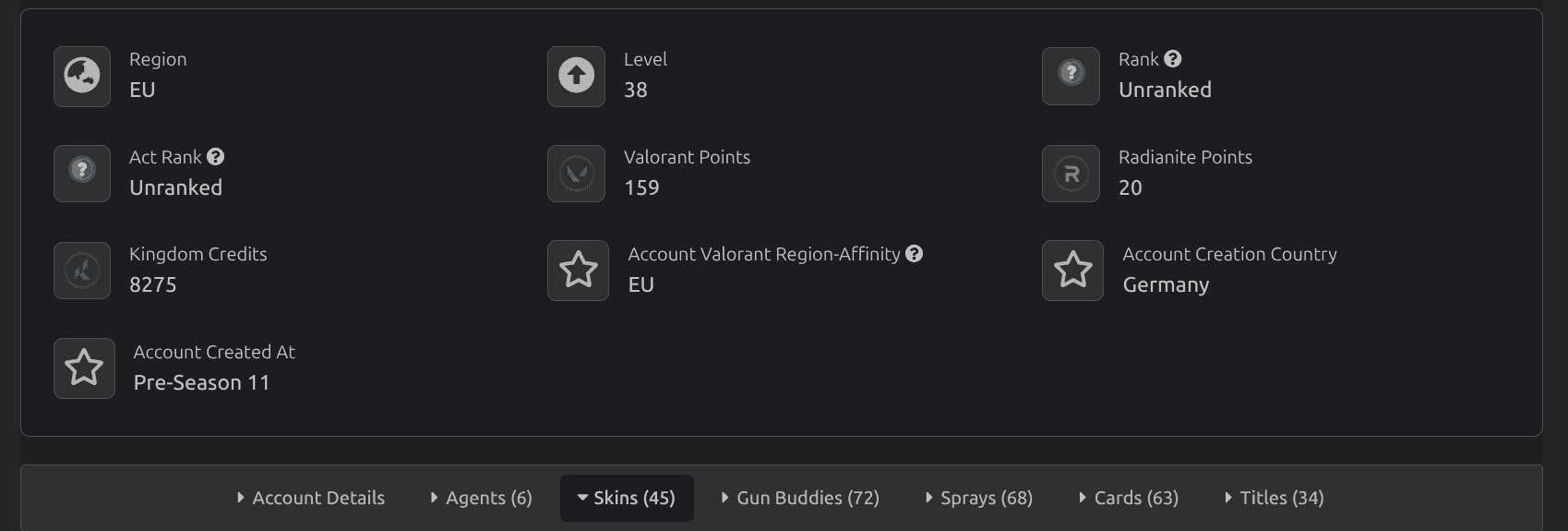The image size is (1568, 531).
Task: Show the Cards (63) list
Action: tap(1128, 498)
